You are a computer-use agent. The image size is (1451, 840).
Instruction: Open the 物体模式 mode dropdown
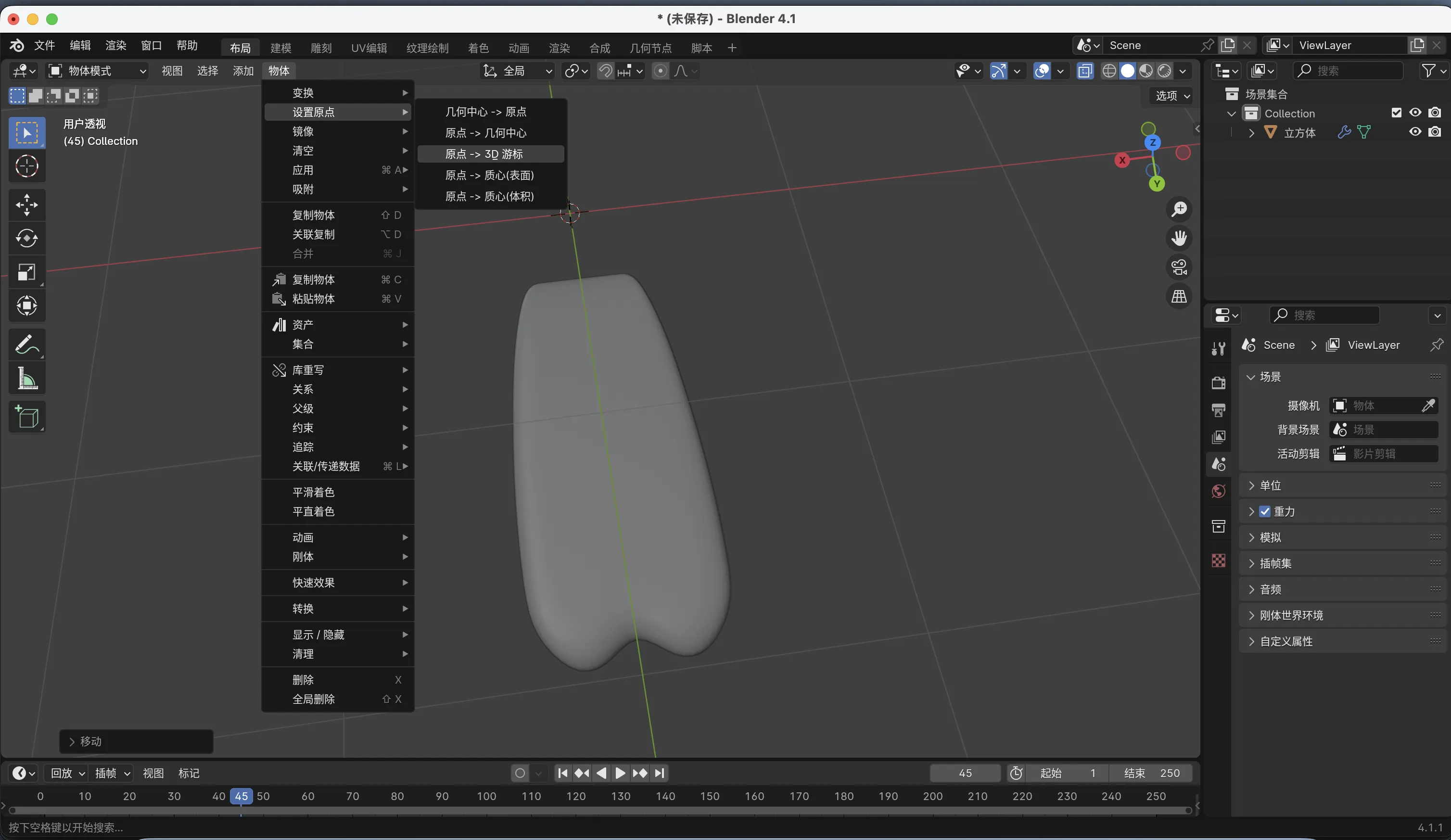point(97,71)
